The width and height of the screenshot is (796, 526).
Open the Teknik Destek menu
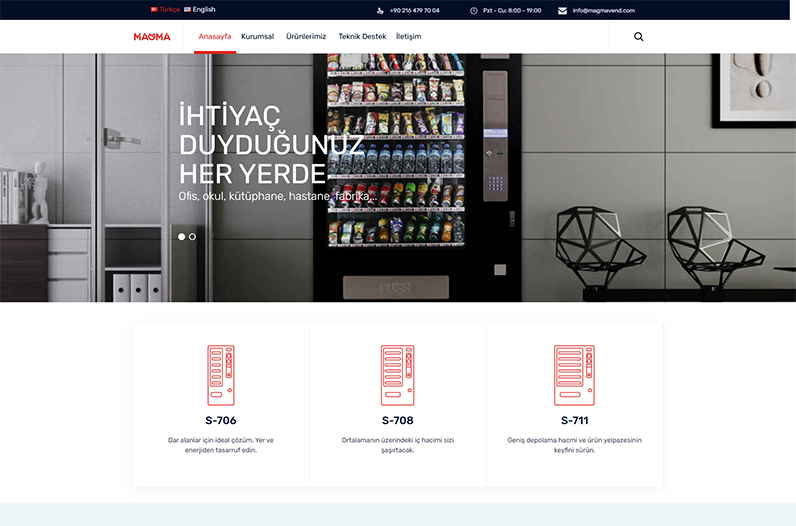[x=362, y=37]
